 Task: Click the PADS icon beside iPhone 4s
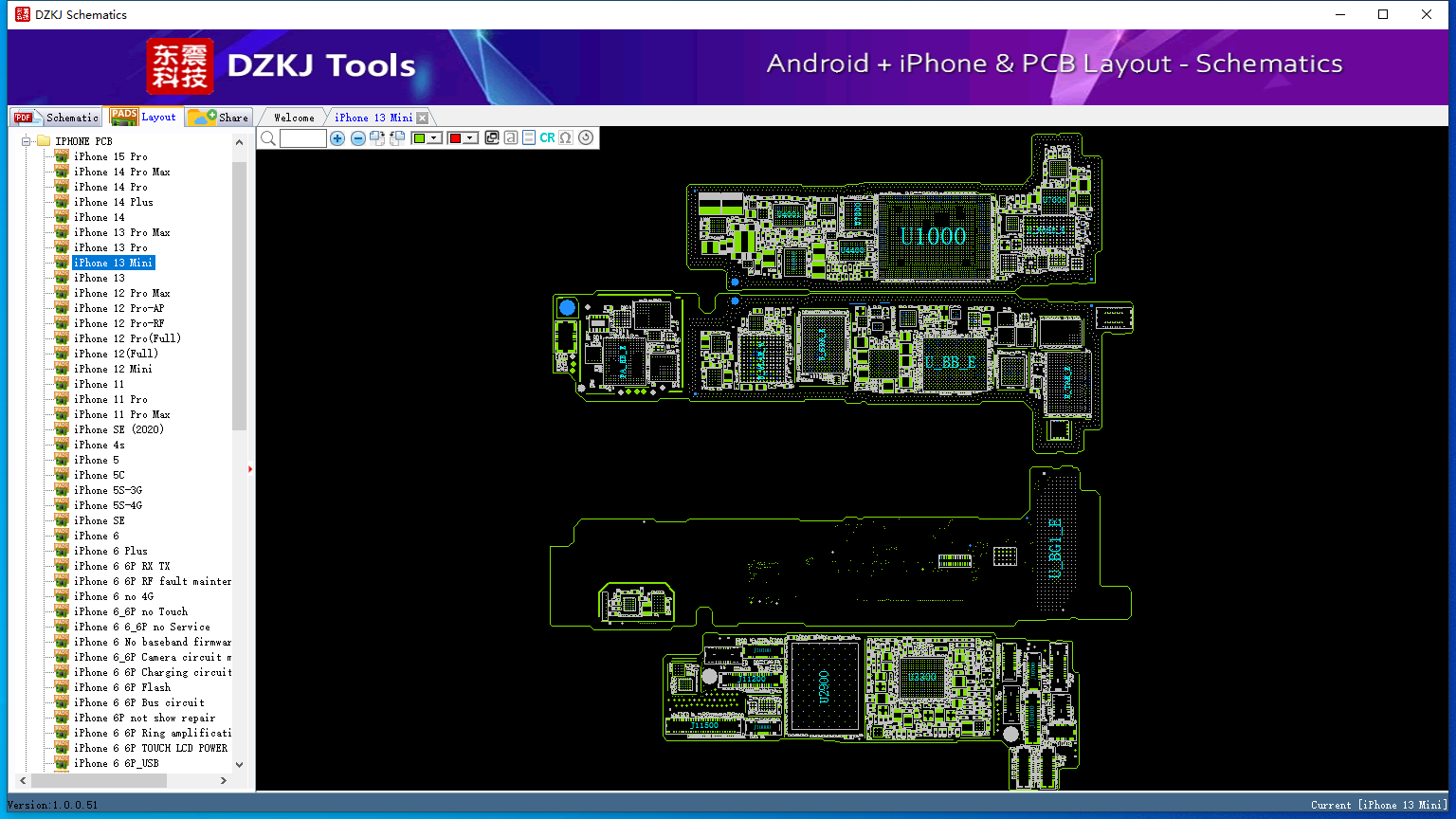click(62, 445)
